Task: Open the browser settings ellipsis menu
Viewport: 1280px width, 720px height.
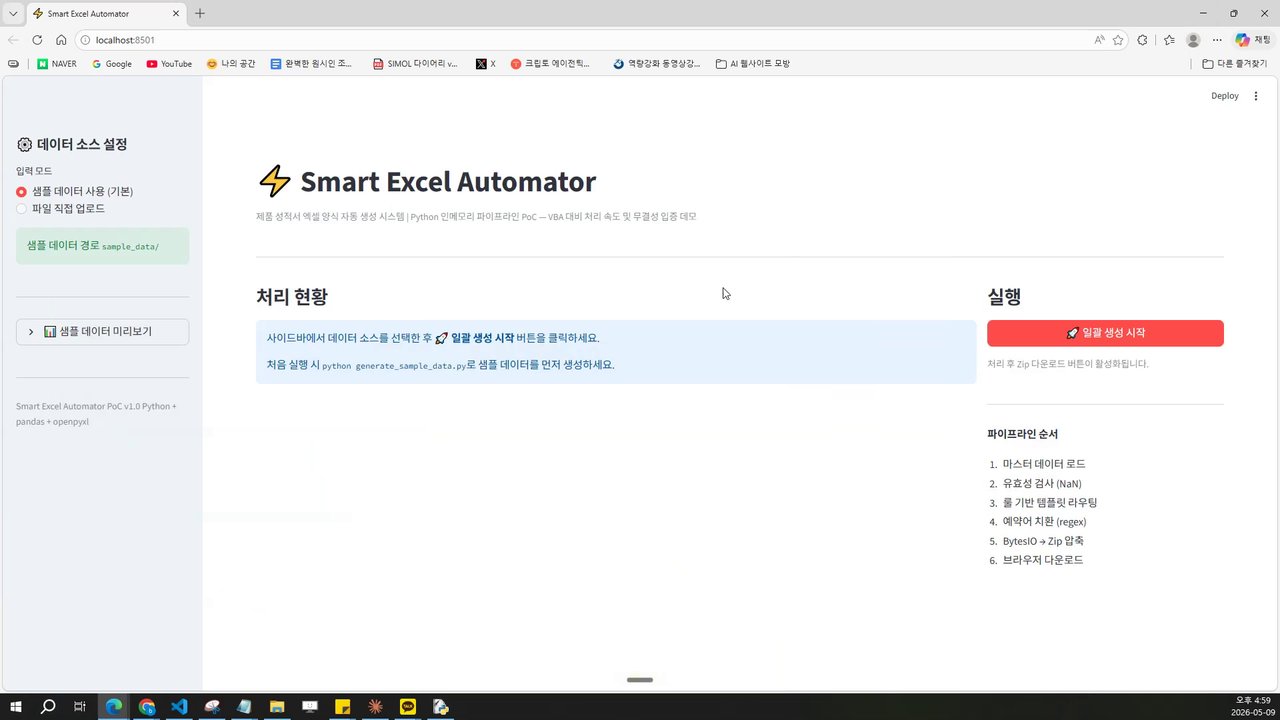Action: pyautogui.click(x=1217, y=40)
